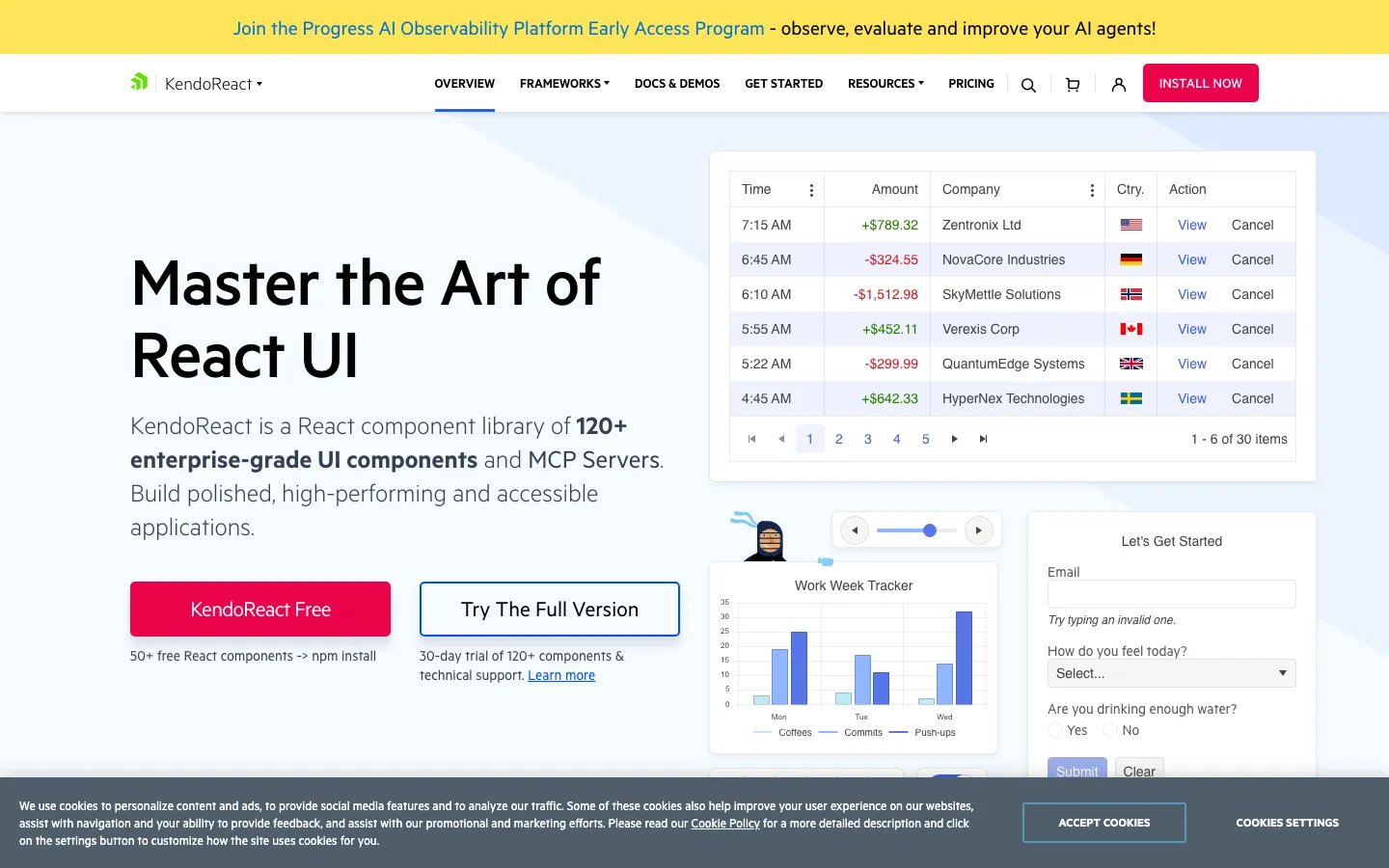The image size is (1389, 868).
Task: Open the 'How do you feel today' select
Action: tap(1171, 673)
